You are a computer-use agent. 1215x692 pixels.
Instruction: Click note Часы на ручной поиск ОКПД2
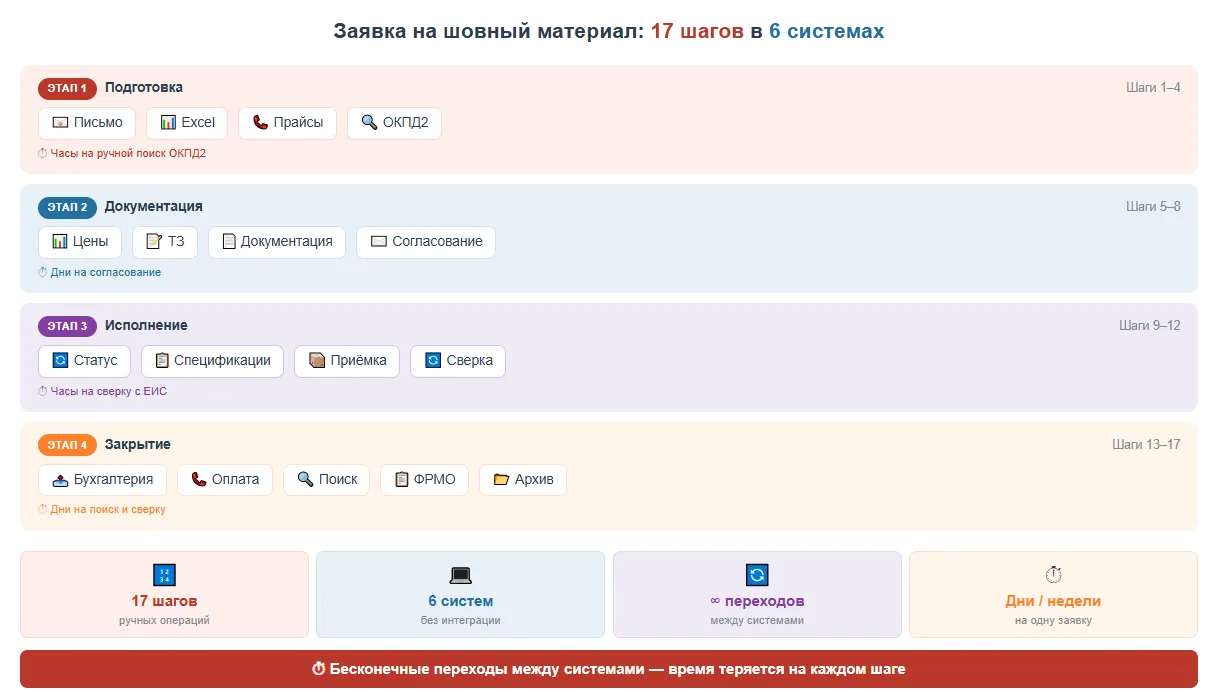[x=122, y=154]
